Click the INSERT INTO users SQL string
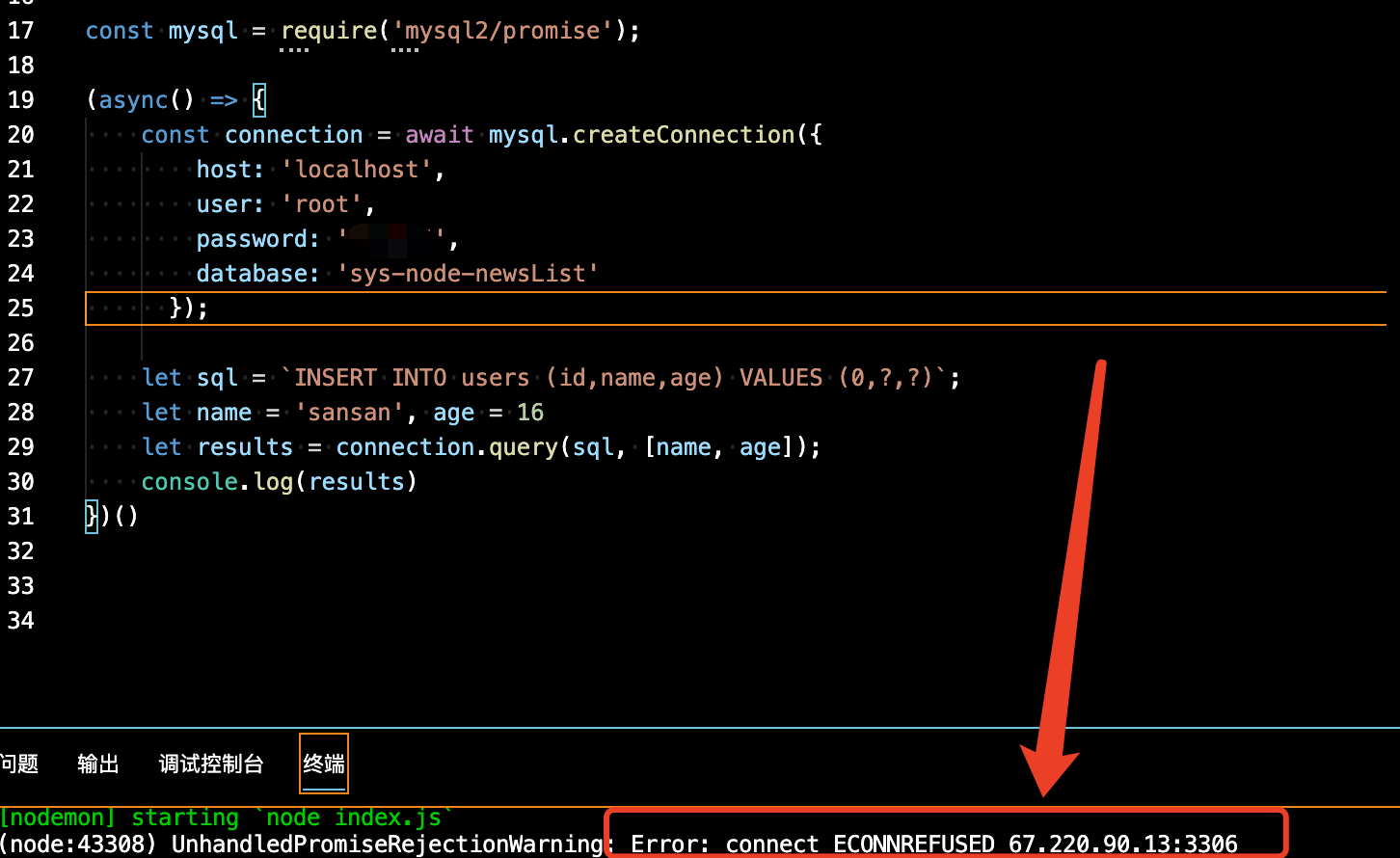 tap(614, 378)
